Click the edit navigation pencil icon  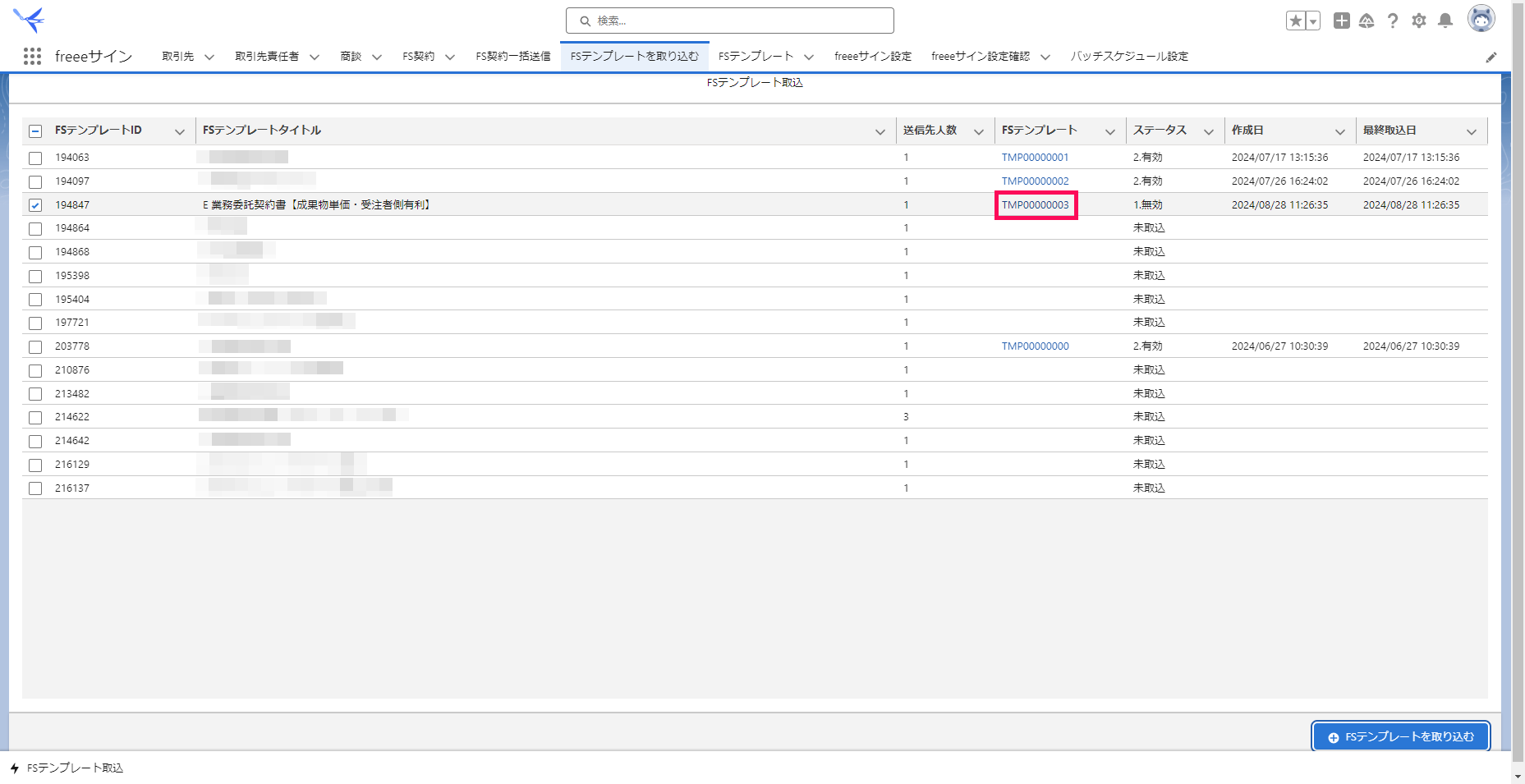tap(1491, 57)
